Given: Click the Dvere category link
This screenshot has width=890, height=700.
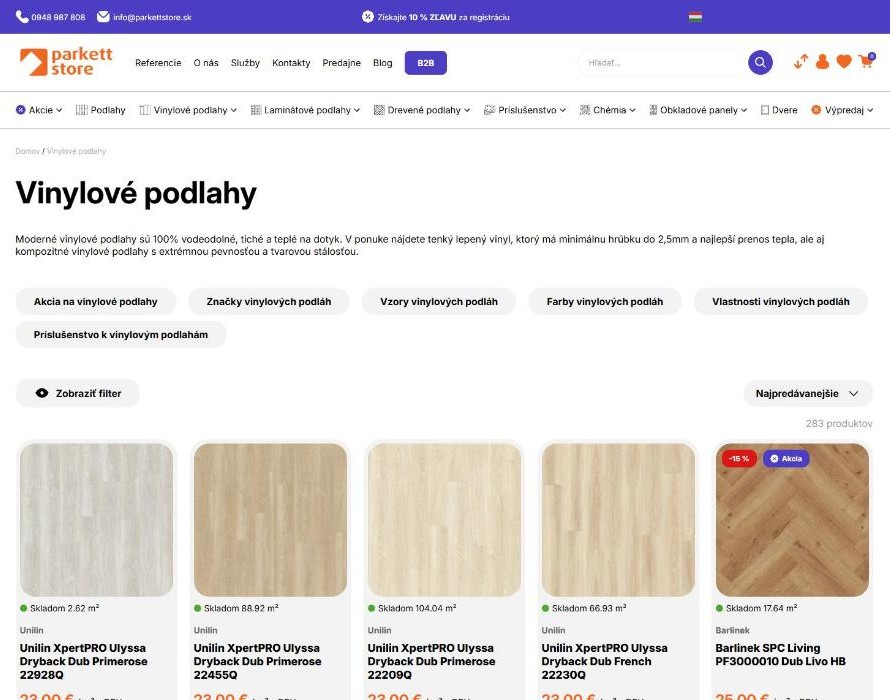Looking at the screenshot, I should click(x=784, y=110).
